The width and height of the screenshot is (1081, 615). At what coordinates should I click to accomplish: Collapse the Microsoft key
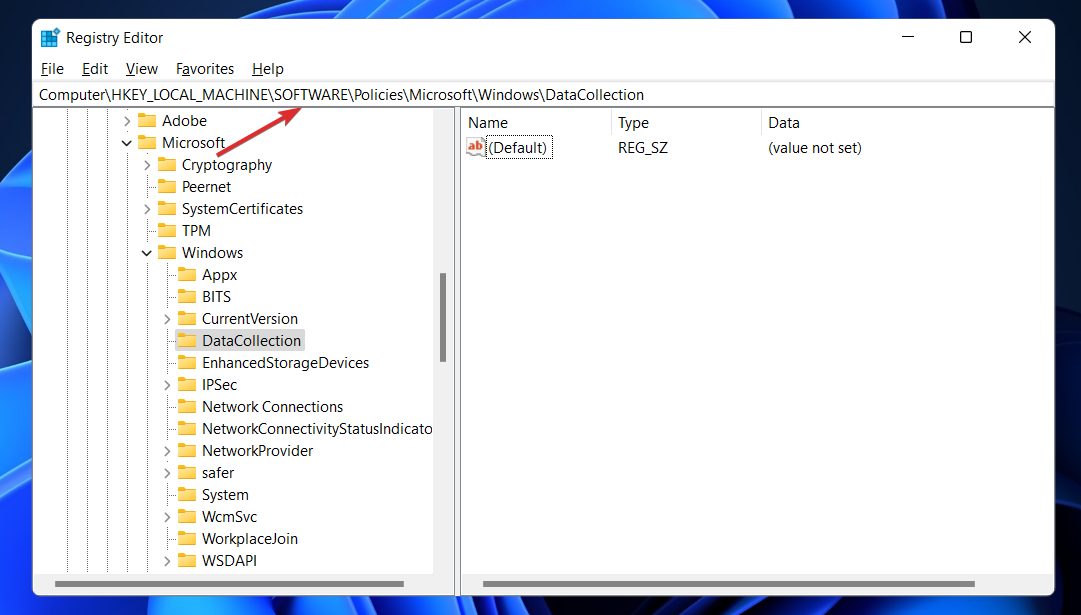click(127, 143)
